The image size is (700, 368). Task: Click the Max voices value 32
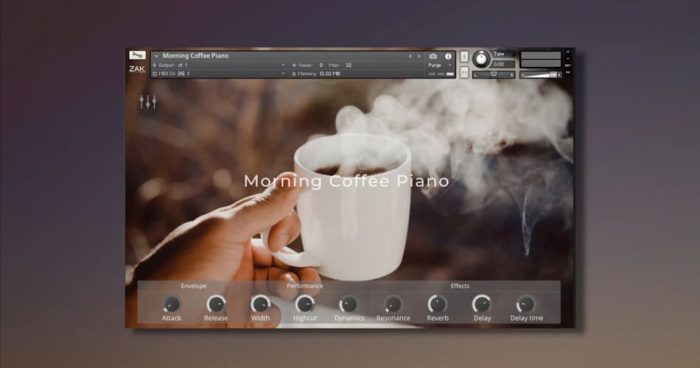point(348,65)
